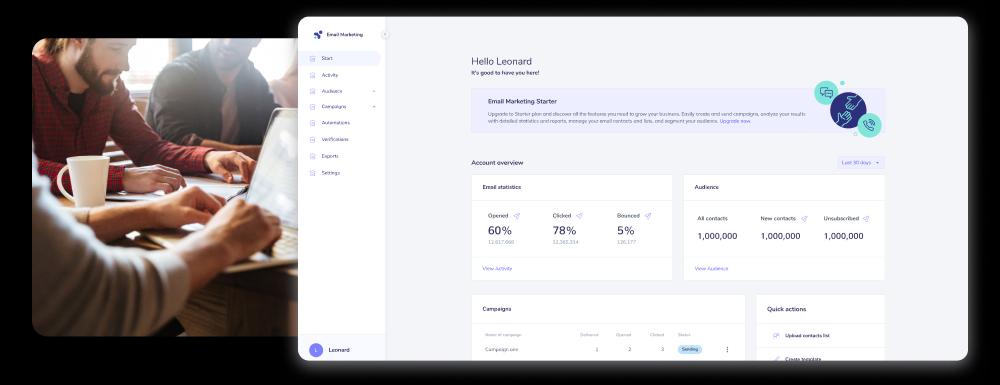
Task: Click the View Audience link
Action: click(x=711, y=268)
